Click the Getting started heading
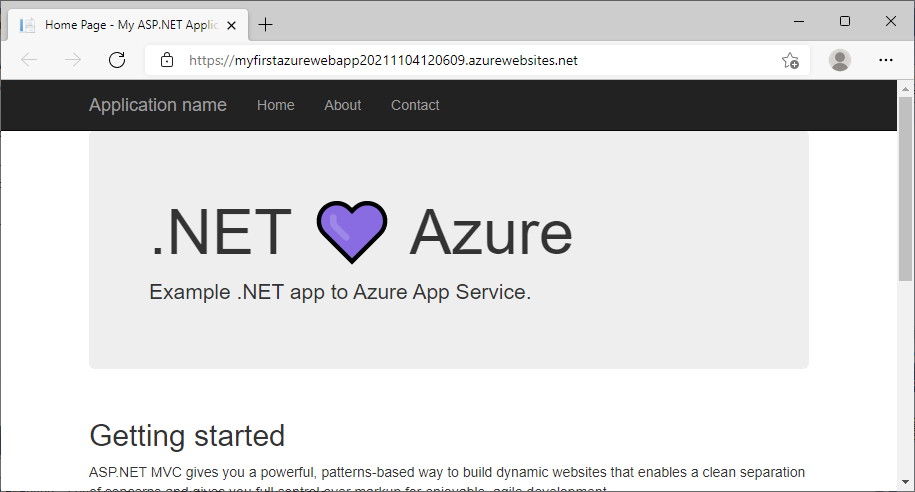Image resolution: width=915 pixels, height=492 pixels. (187, 436)
